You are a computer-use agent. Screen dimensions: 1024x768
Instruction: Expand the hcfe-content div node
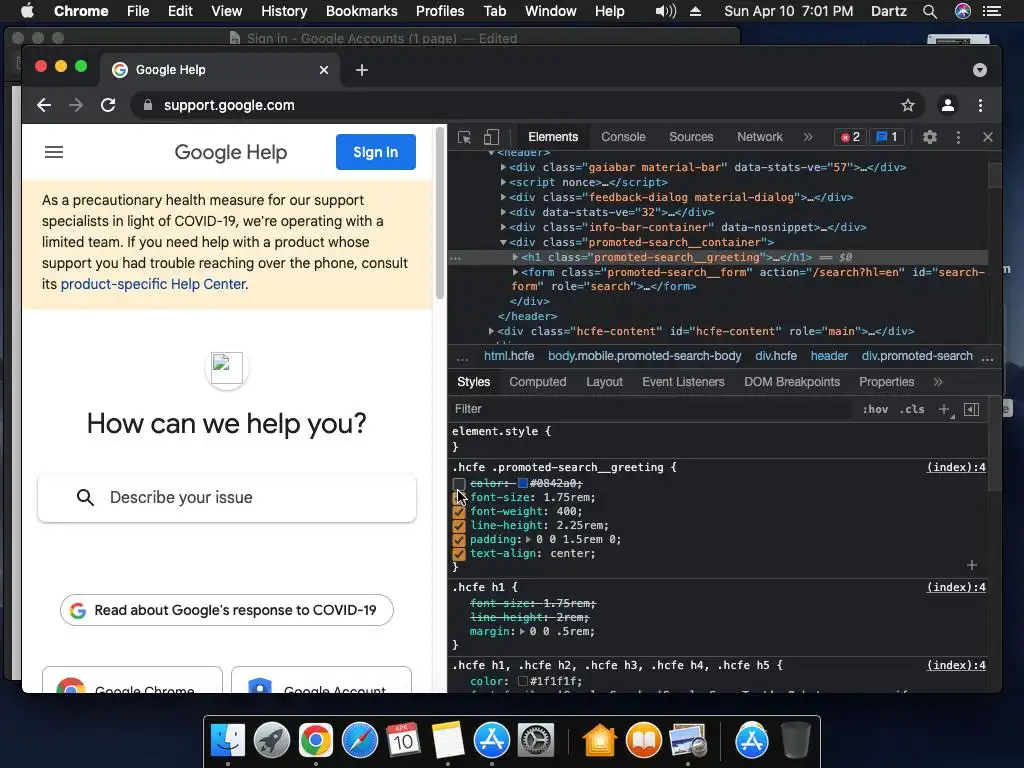pyautogui.click(x=491, y=331)
